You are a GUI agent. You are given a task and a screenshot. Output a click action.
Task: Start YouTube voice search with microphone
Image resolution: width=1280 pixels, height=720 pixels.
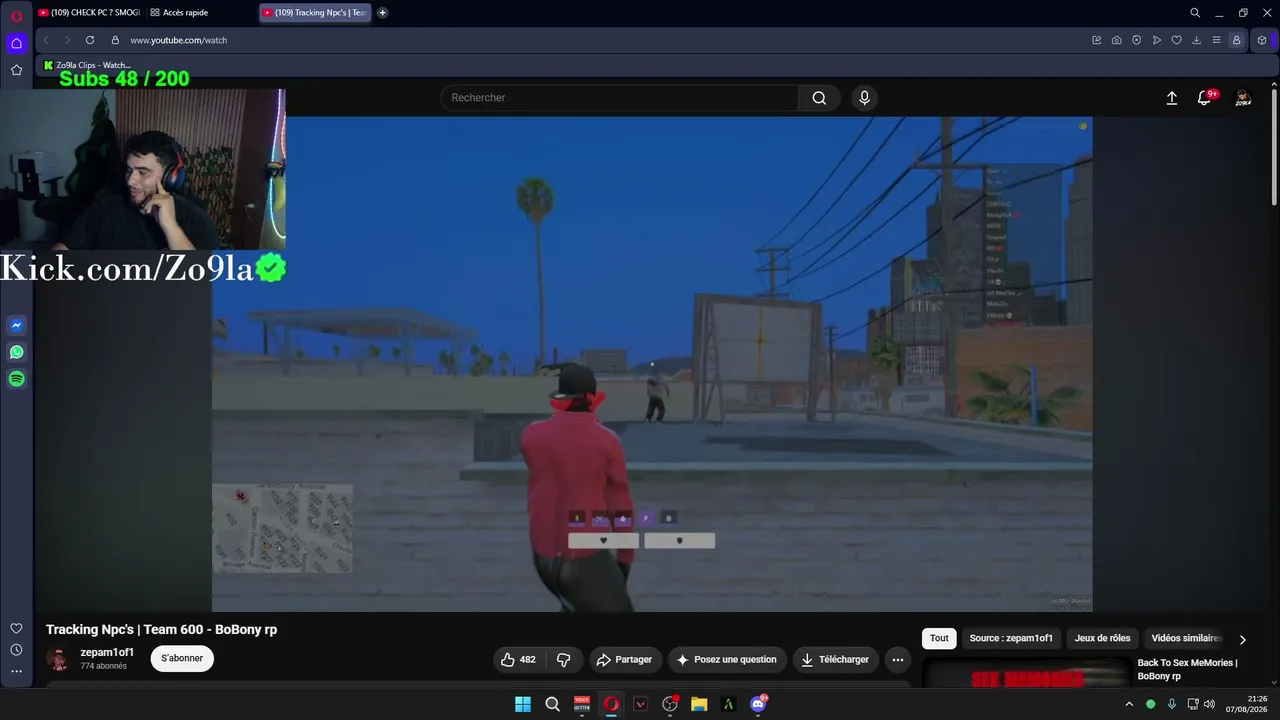tap(865, 98)
